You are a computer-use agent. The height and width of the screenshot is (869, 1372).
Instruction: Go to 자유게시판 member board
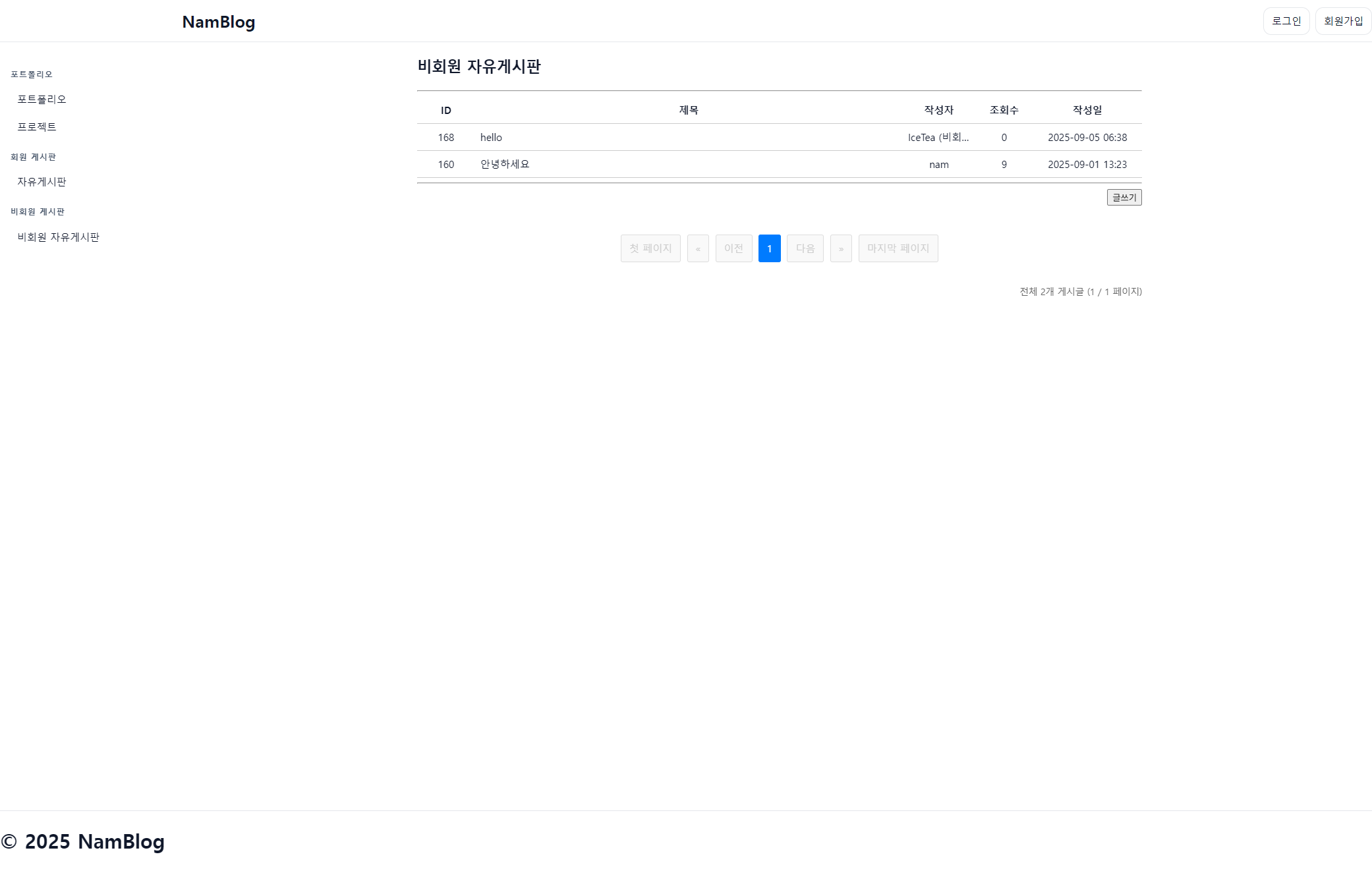[42, 181]
